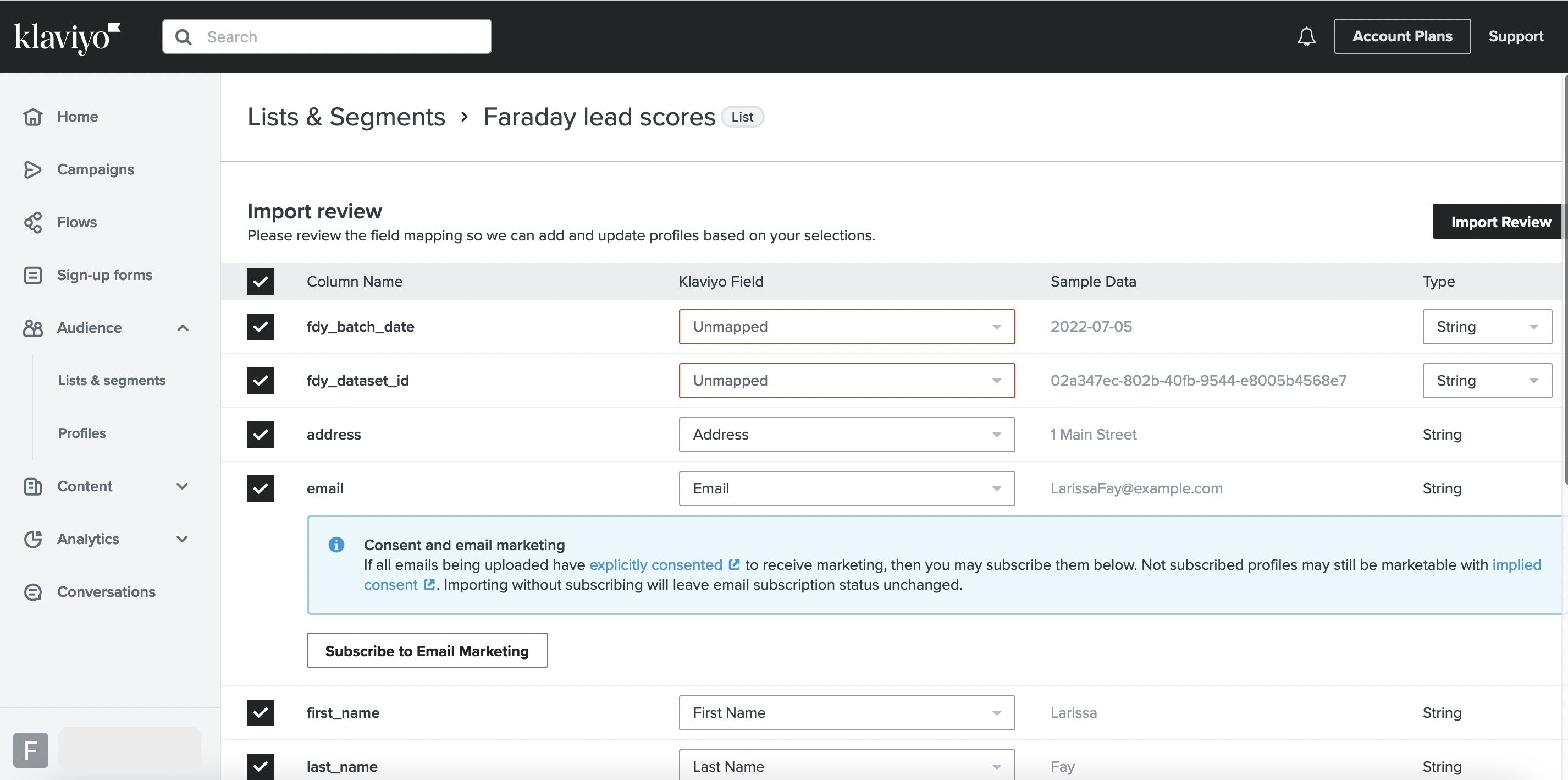This screenshot has width=1568, height=780.
Task: Open the Last Name field mapping dropdown
Action: (847, 765)
